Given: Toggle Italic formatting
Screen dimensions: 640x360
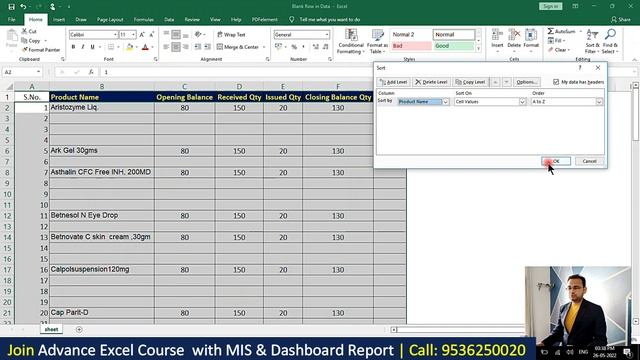Looking at the screenshot, I should (x=83, y=47).
